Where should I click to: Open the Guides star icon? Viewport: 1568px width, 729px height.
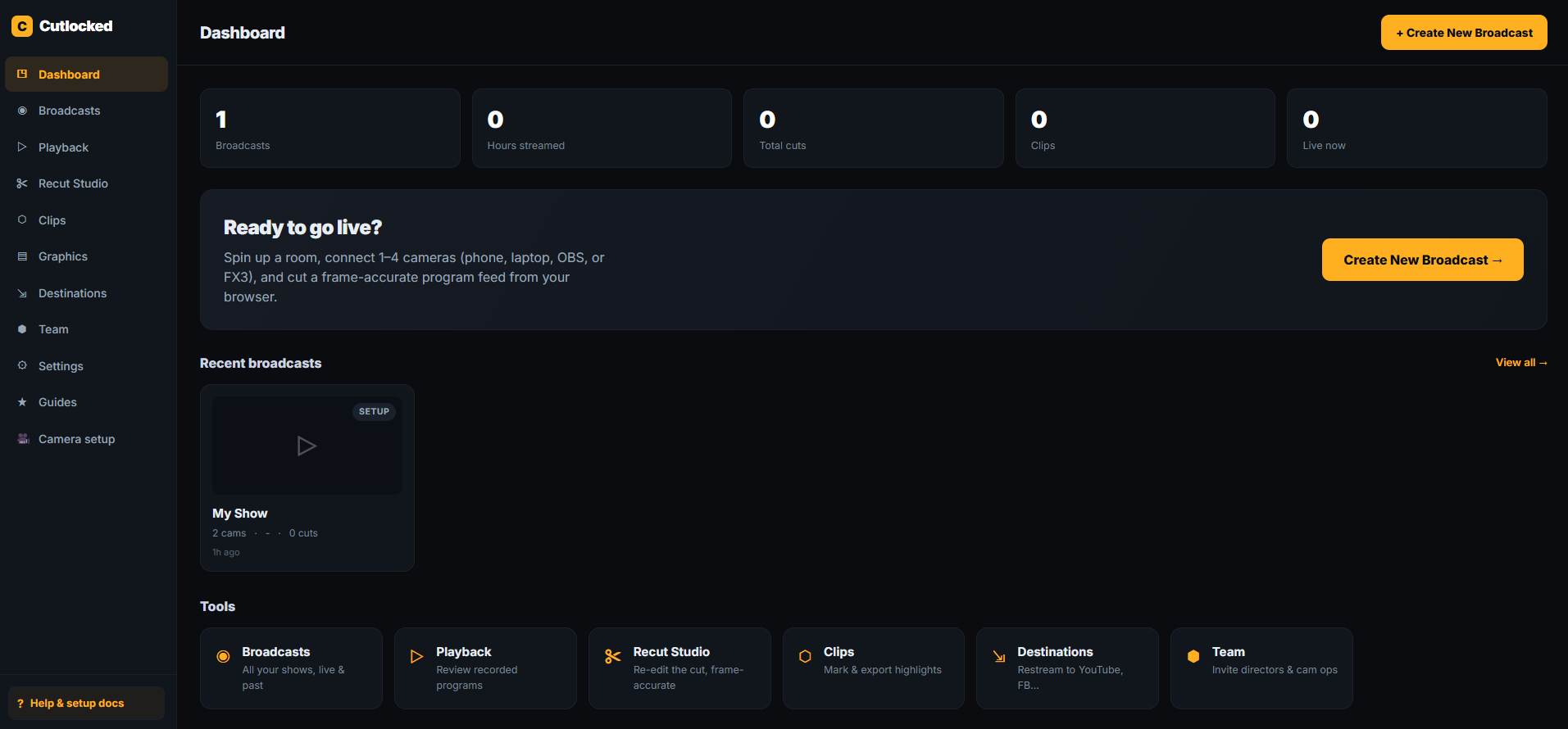22,402
